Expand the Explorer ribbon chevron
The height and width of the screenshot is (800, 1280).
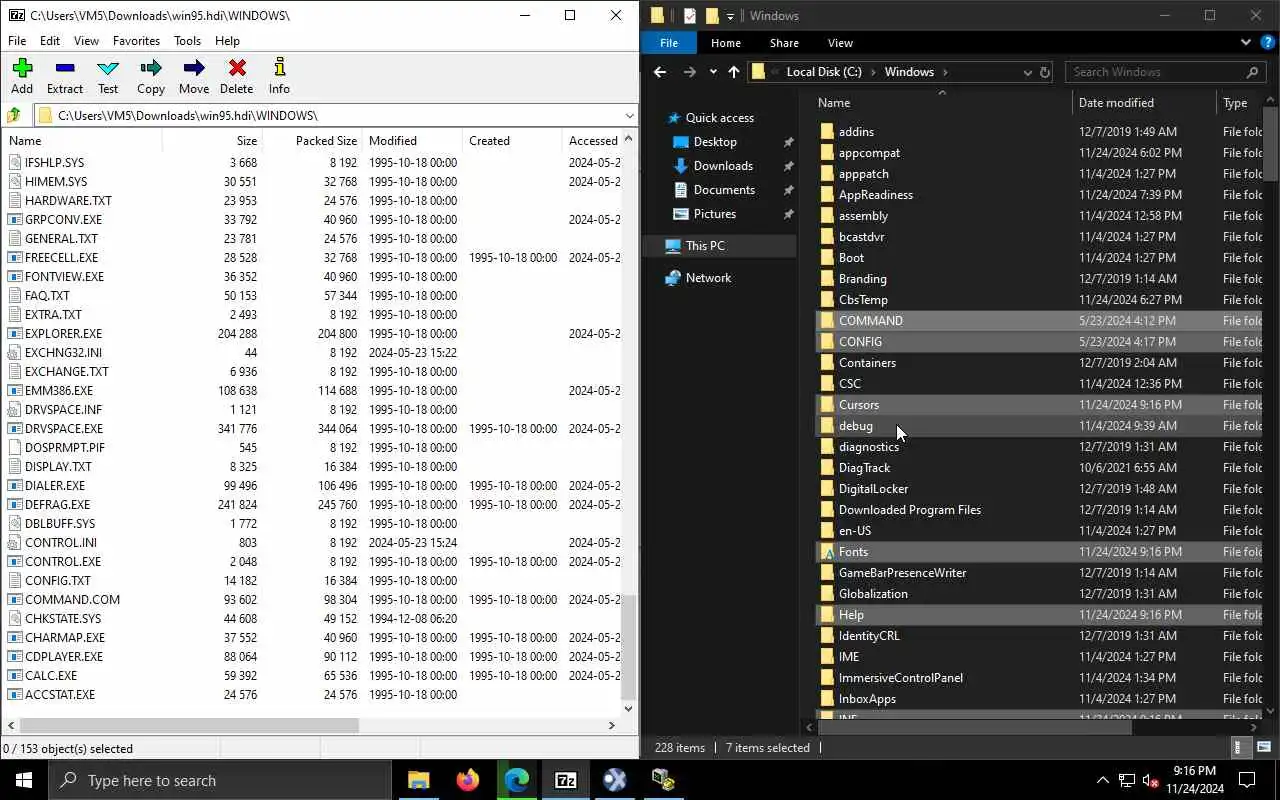[x=1245, y=42]
